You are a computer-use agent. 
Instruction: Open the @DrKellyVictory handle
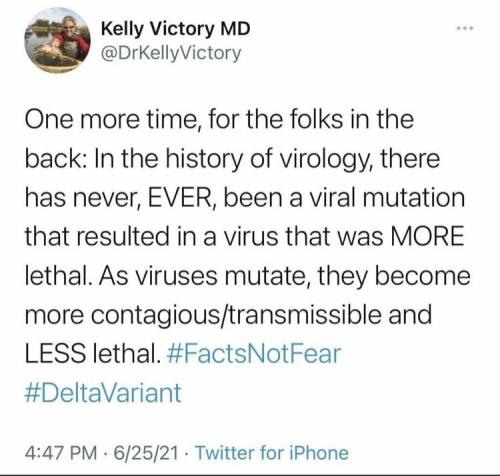click(171, 54)
